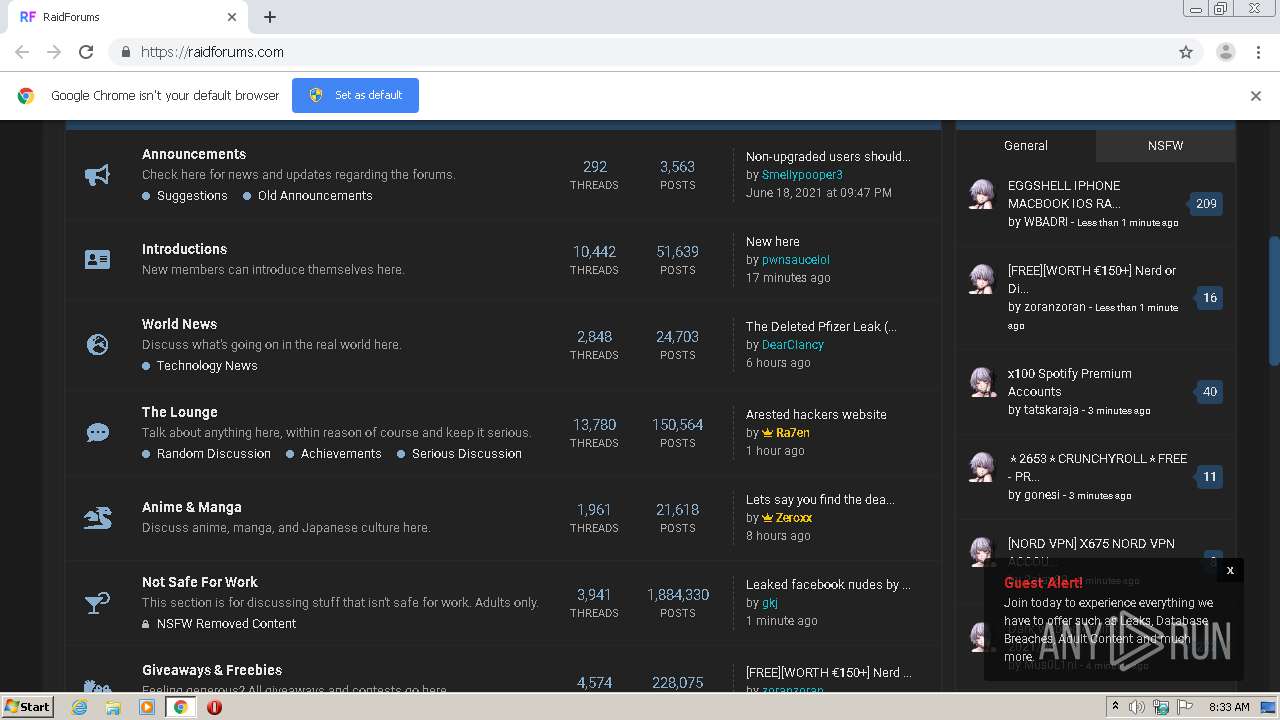Switch to the General tab
This screenshot has width=1280, height=720.
pos(1026,146)
